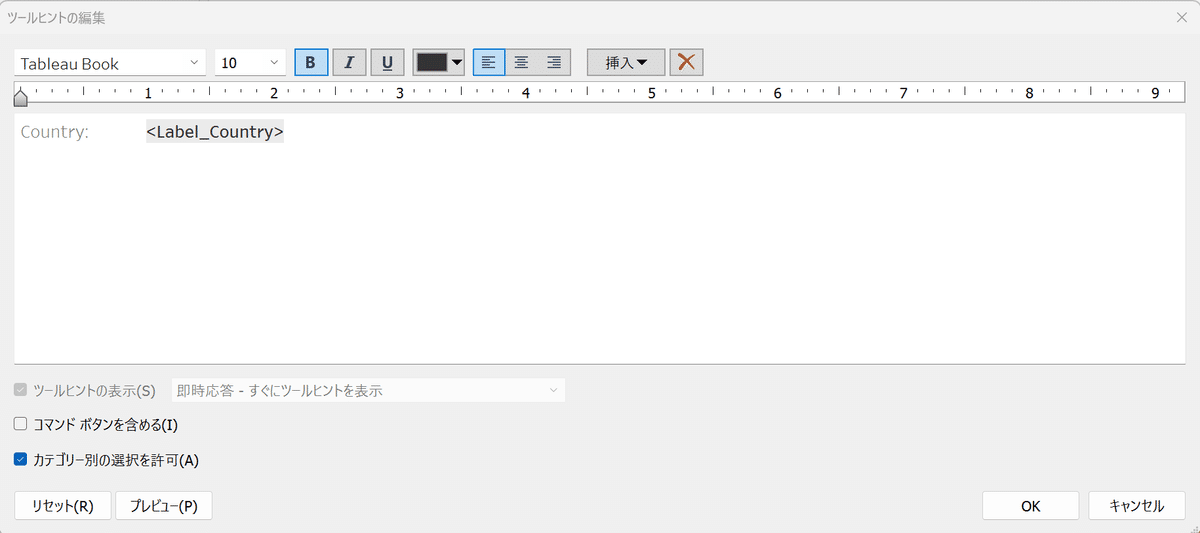Open font color dropdown arrow
The width and height of the screenshot is (1200, 533).
coord(457,62)
